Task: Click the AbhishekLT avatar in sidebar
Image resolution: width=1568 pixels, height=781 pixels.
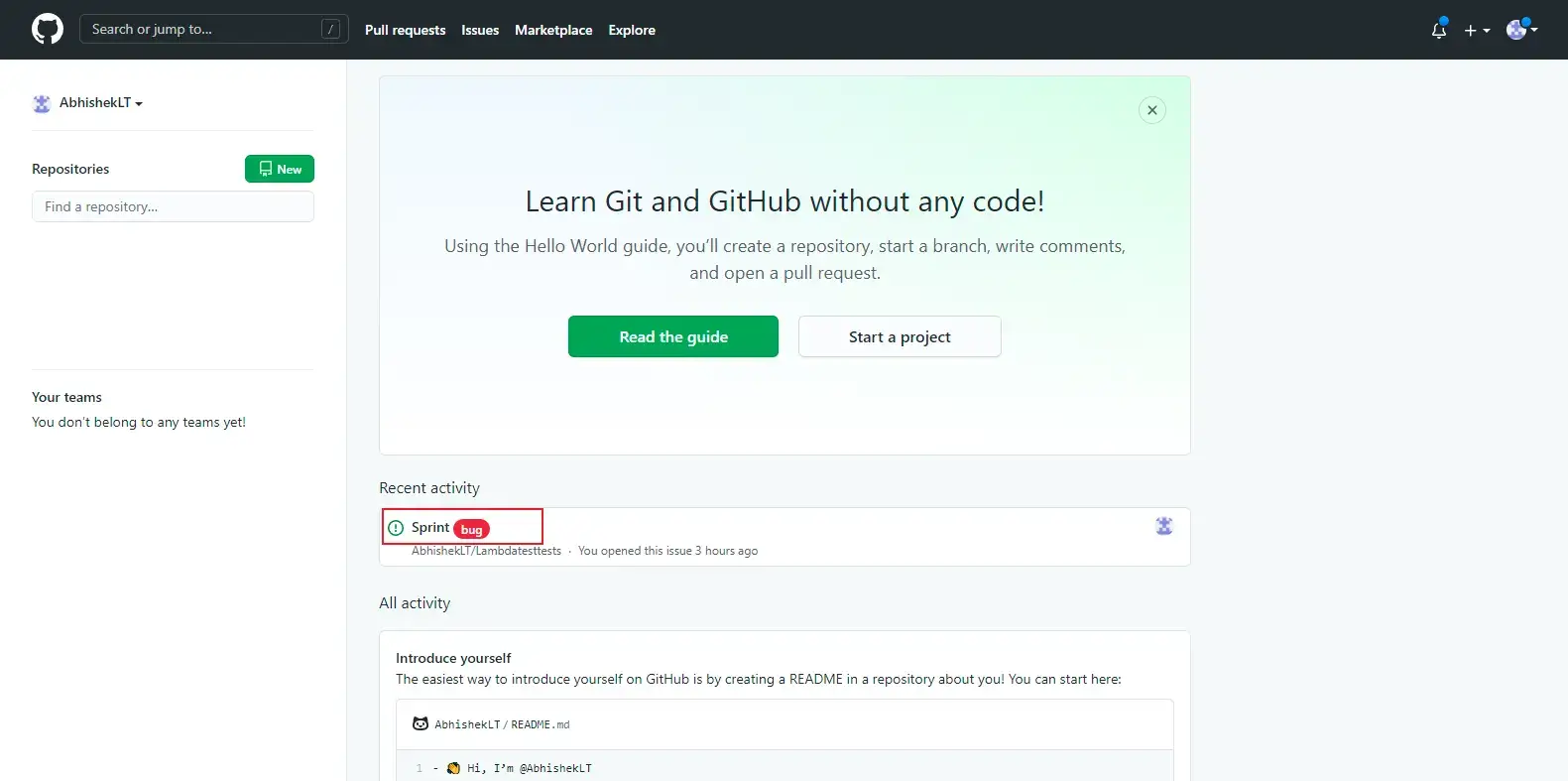Action: pos(42,103)
